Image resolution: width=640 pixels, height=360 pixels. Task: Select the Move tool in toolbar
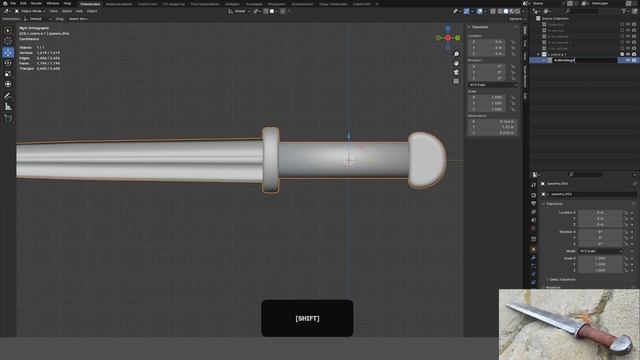click(8, 52)
